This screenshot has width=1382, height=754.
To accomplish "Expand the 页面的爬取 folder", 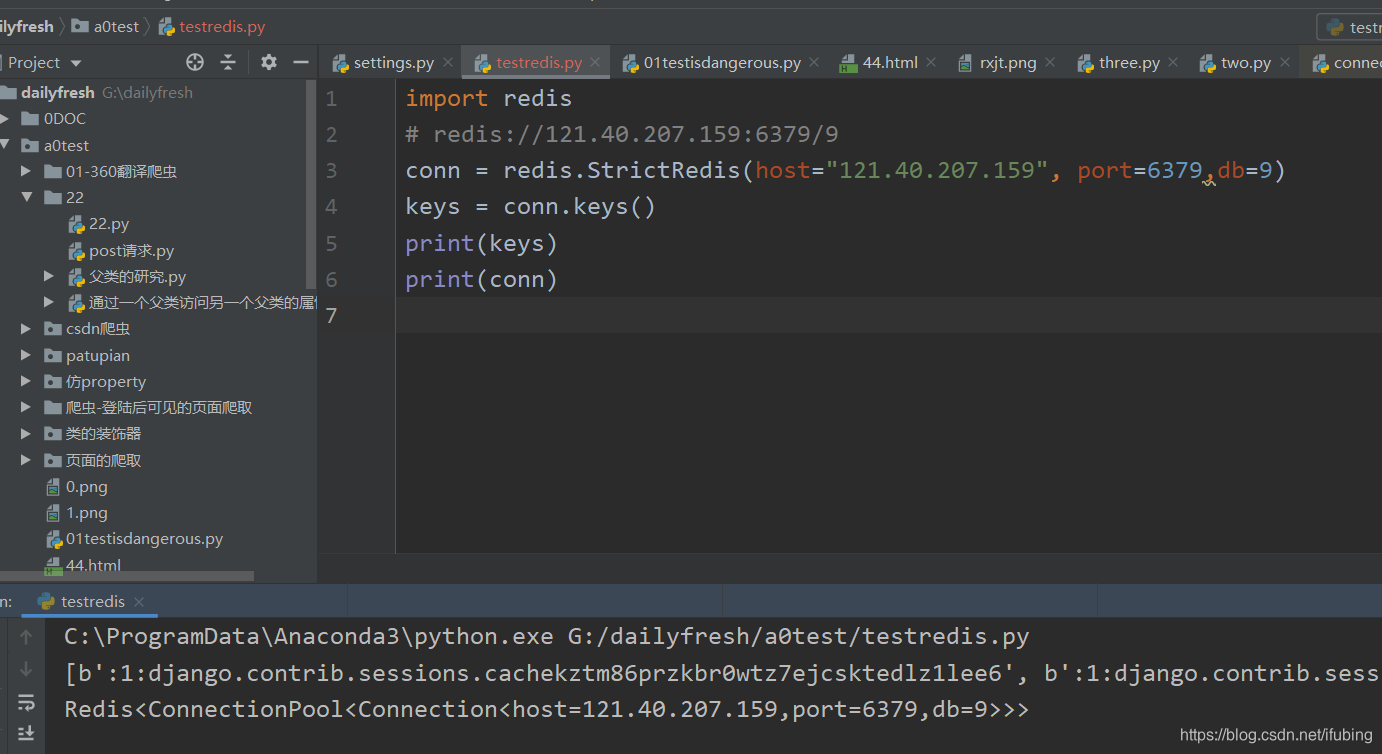I will tap(26, 460).
